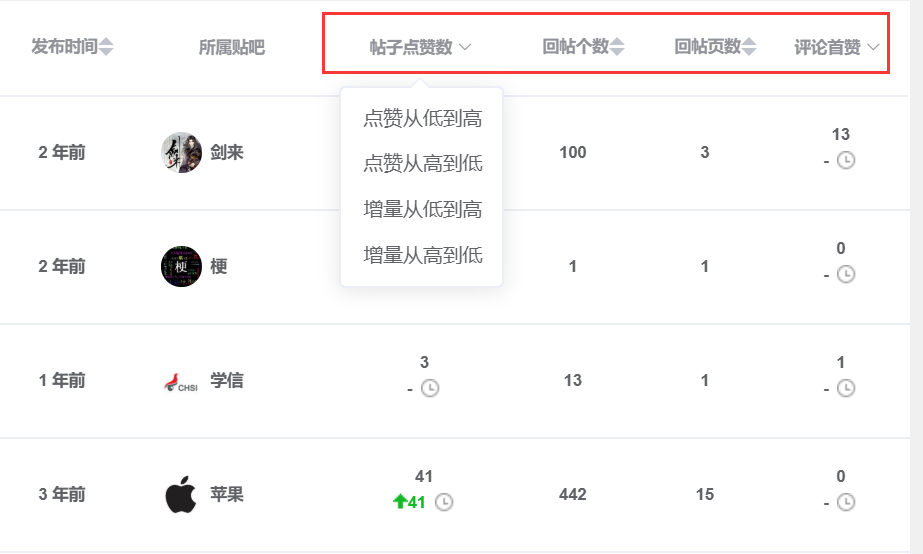The width and height of the screenshot is (923, 554).
Task: Select 点赞从低到高 from the menu
Action: pos(423,118)
